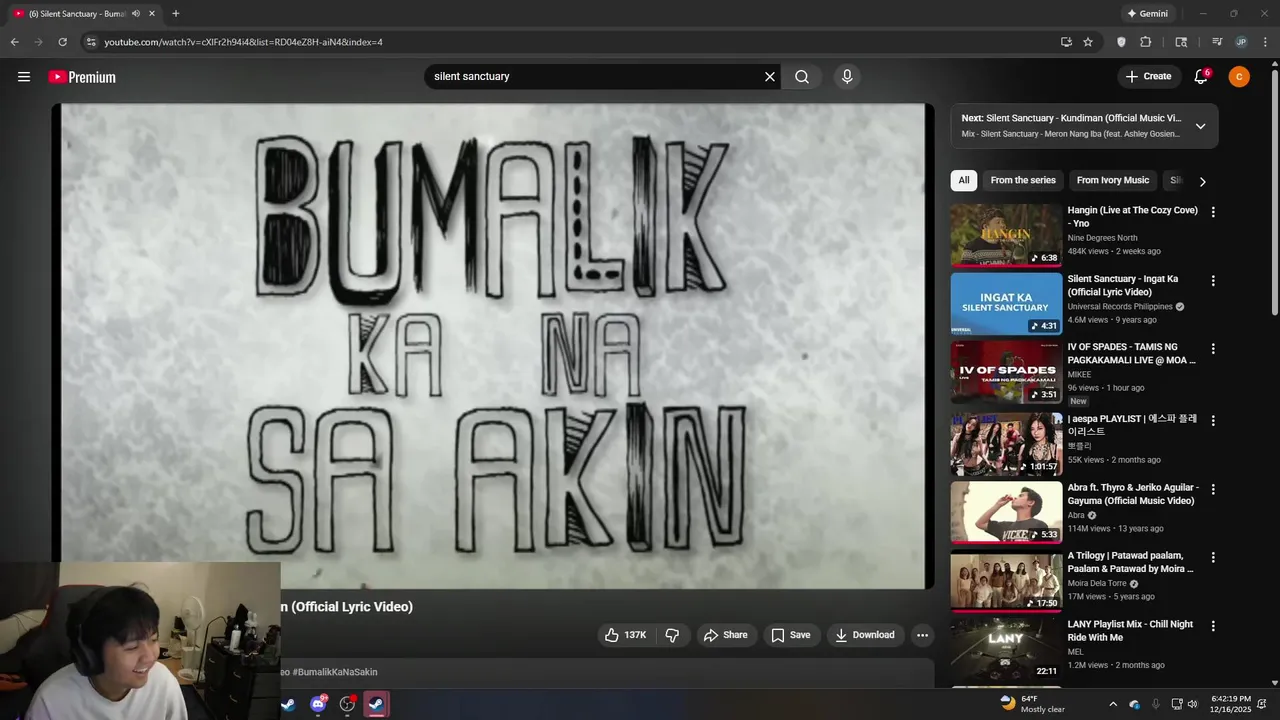Select the From Ivory Music chip
Viewport: 1280px width, 720px height.
1113,180
